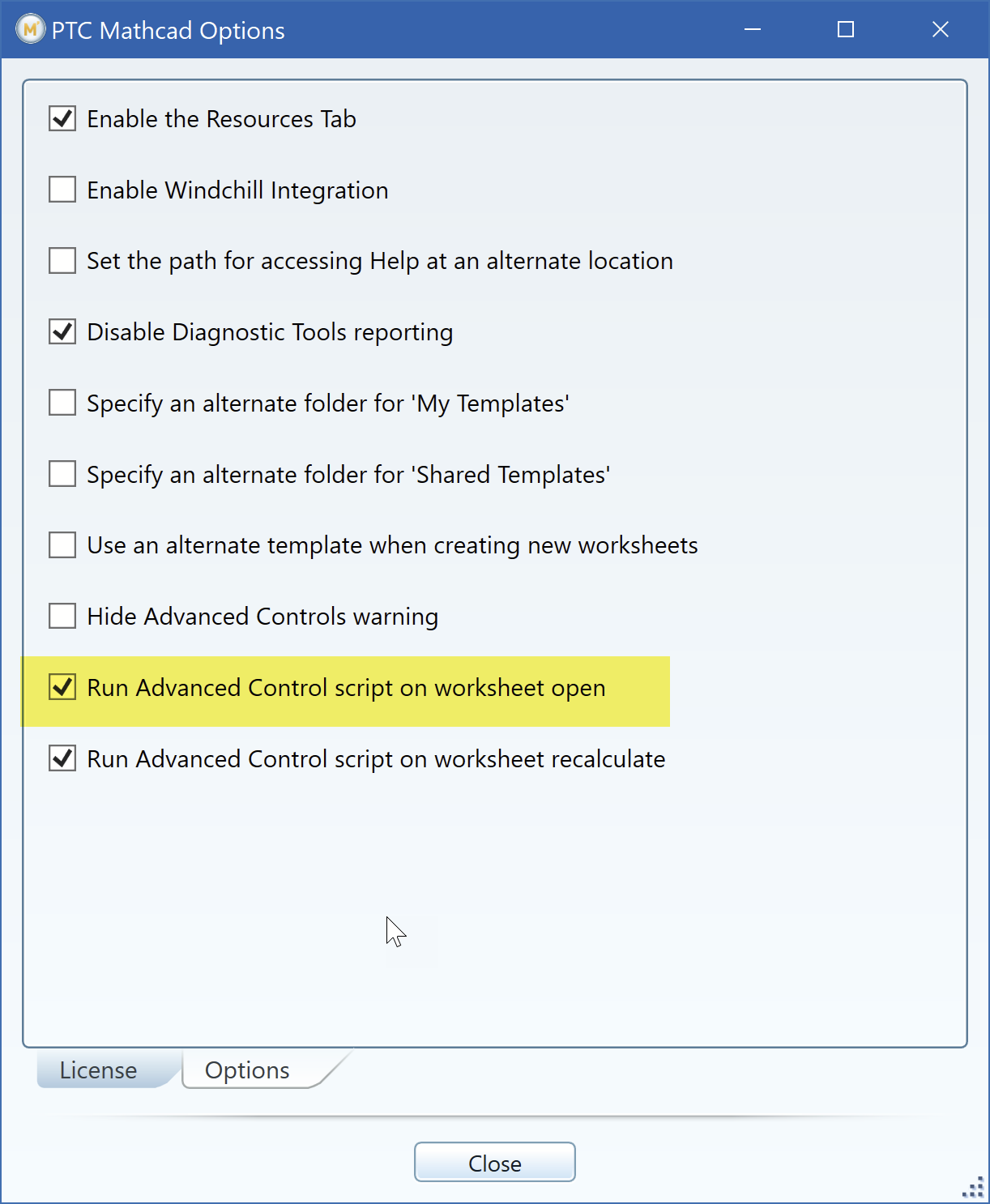Enable alternate folder for 'My Templates'
The image size is (990, 1204).
62,402
